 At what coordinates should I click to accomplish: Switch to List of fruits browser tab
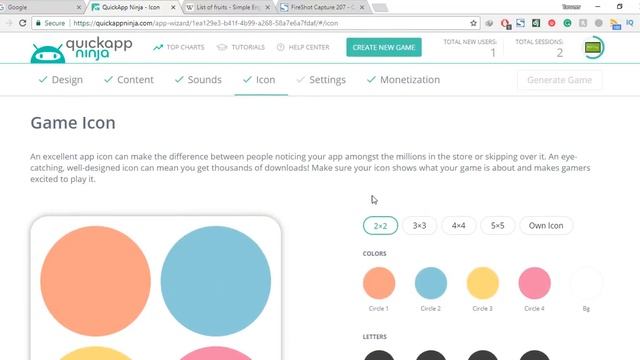227,7
